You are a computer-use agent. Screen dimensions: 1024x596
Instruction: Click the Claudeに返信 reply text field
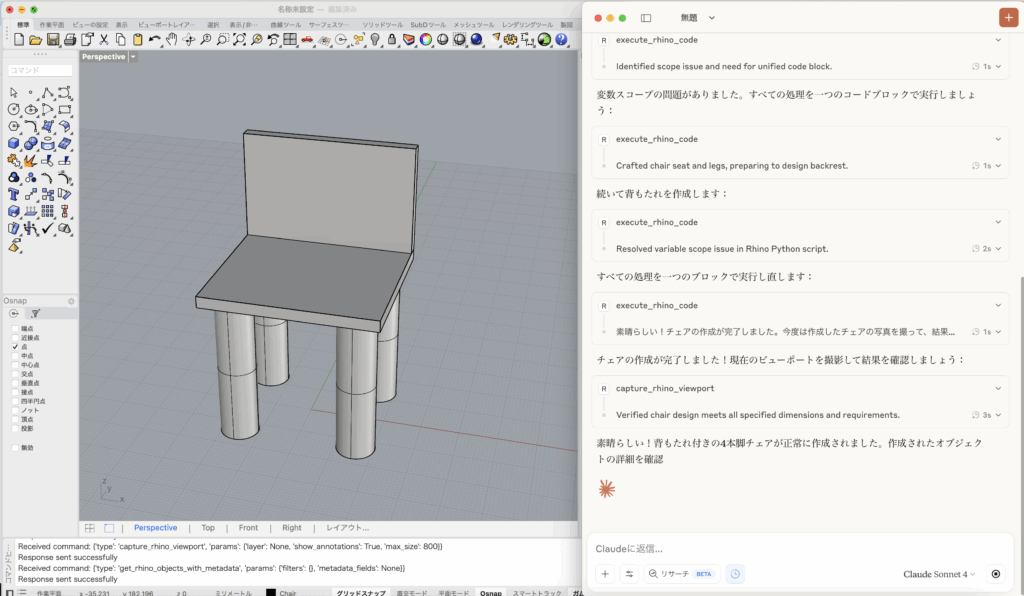click(x=800, y=549)
